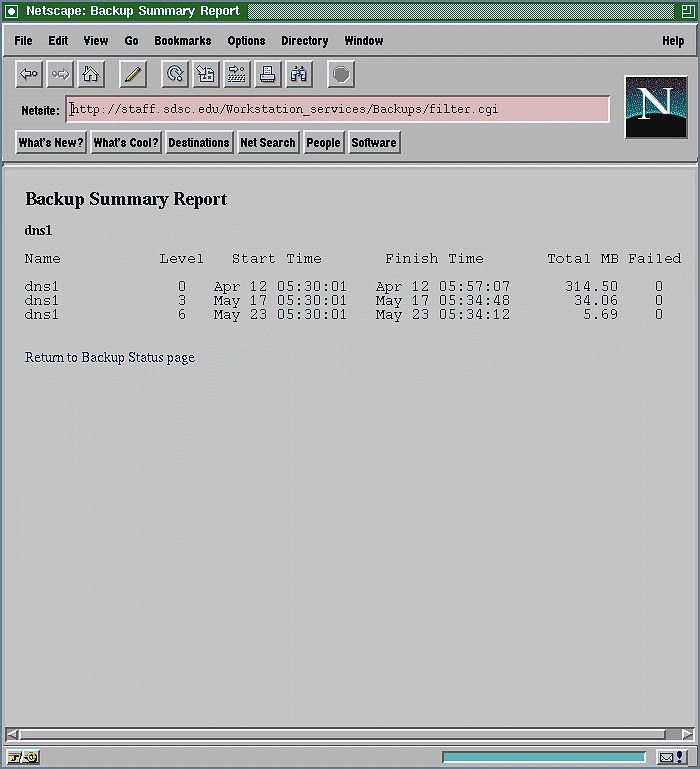Open the Options menu
The image size is (700, 769).
coord(246,41)
